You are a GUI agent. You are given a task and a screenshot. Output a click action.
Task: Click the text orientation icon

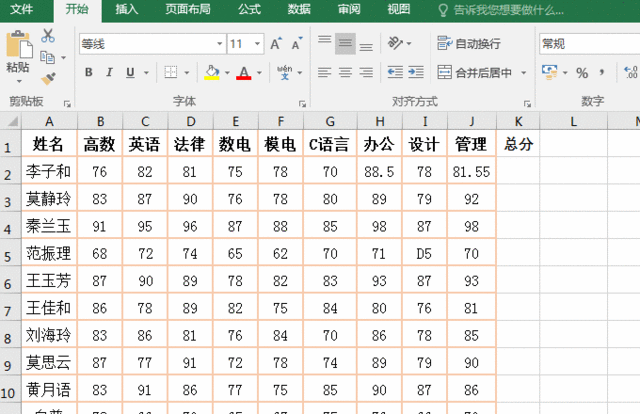395,43
